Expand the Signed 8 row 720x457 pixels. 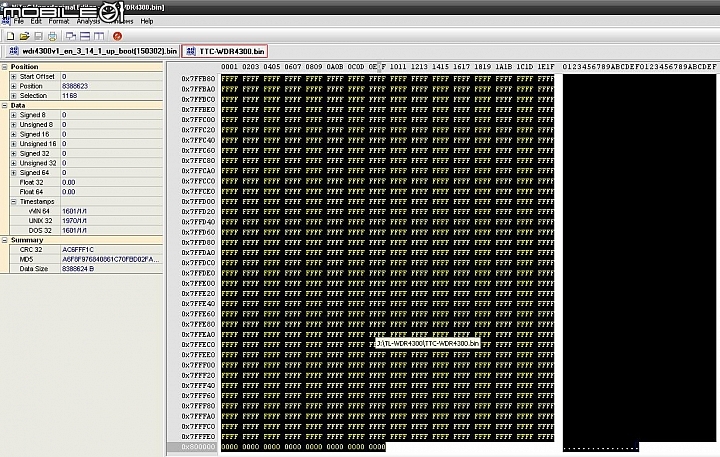tap(14, 115)
